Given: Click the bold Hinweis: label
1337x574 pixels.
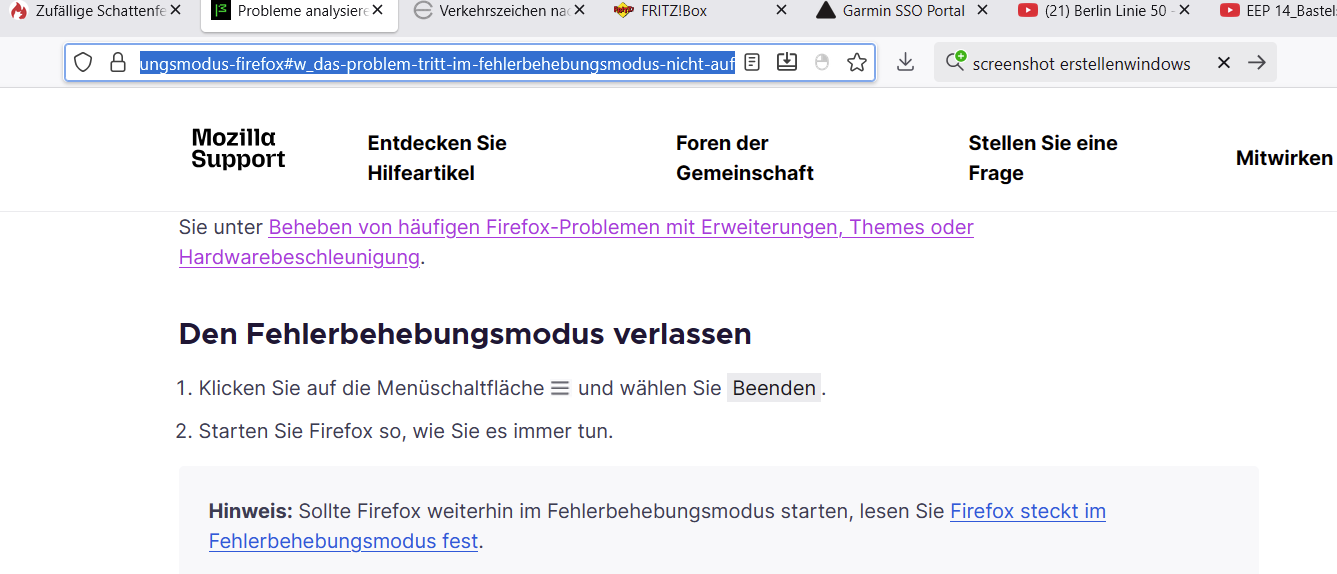Looking at the screenshot, I should pyautogui.click(x=250, y=511).
